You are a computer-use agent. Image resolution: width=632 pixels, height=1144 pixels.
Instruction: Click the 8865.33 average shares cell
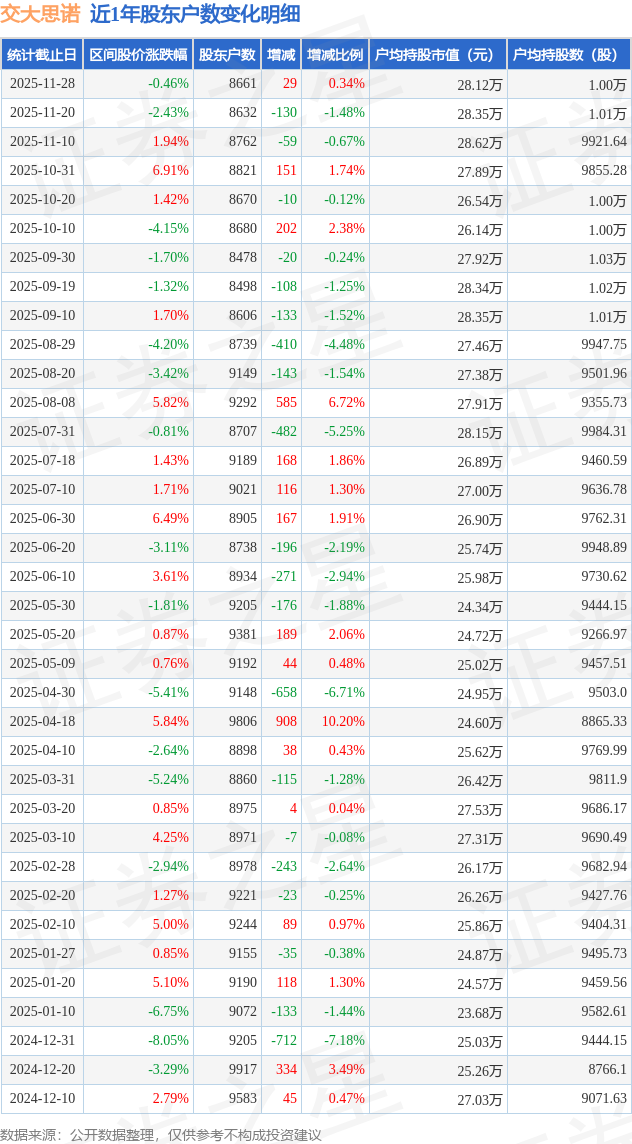(x=603, y=722)
